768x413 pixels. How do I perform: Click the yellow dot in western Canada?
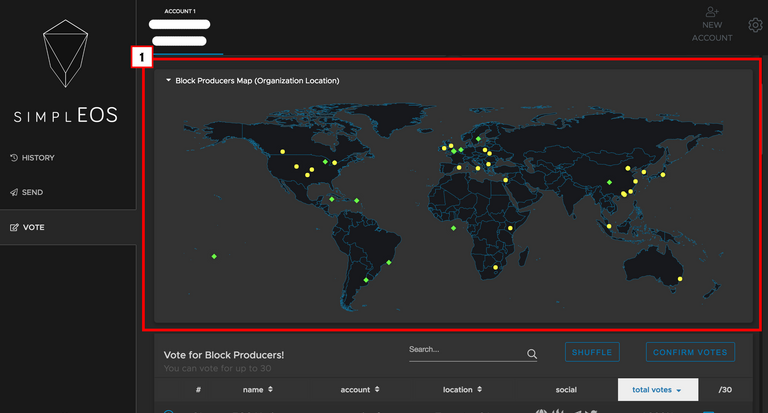coord(283,152)
